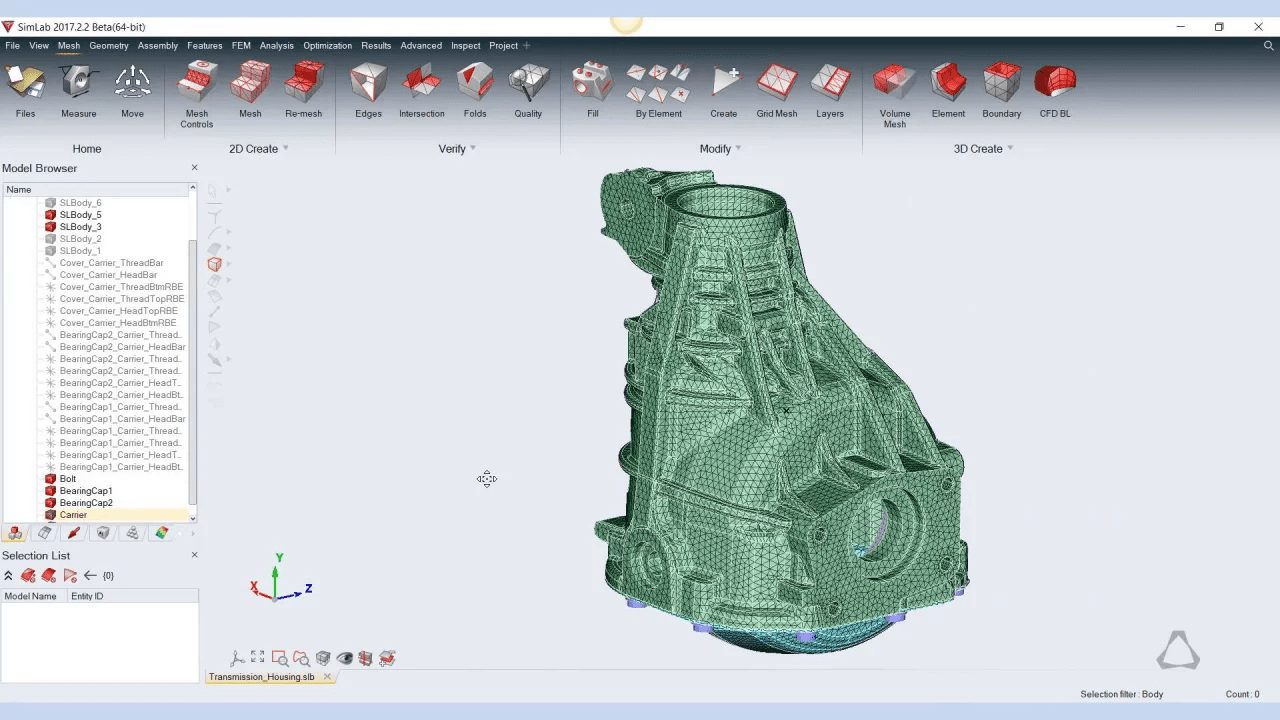This screenshot has width=1280, height=720.
Task: Select the Re-mesh tool
Action: [x=303, y=92]
